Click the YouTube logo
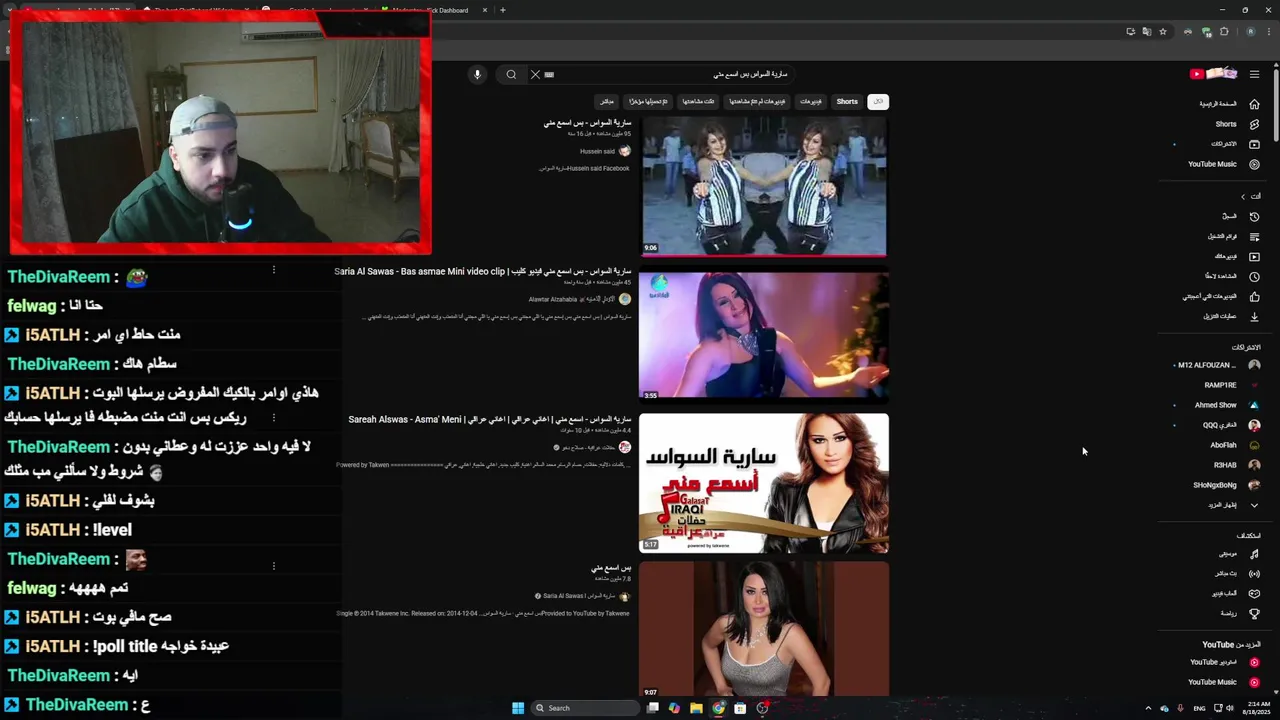 1214,74
